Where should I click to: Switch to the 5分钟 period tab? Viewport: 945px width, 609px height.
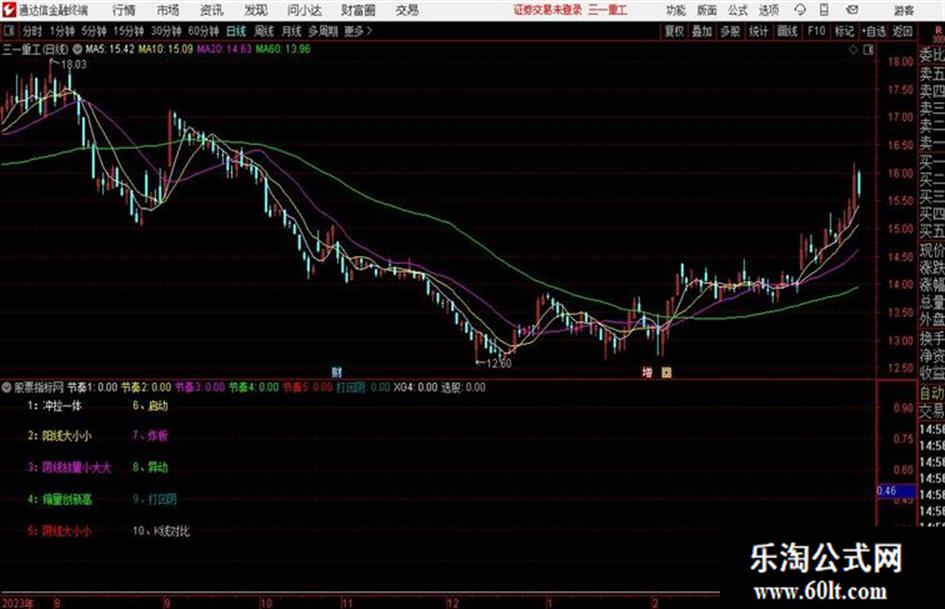[93, 31]
